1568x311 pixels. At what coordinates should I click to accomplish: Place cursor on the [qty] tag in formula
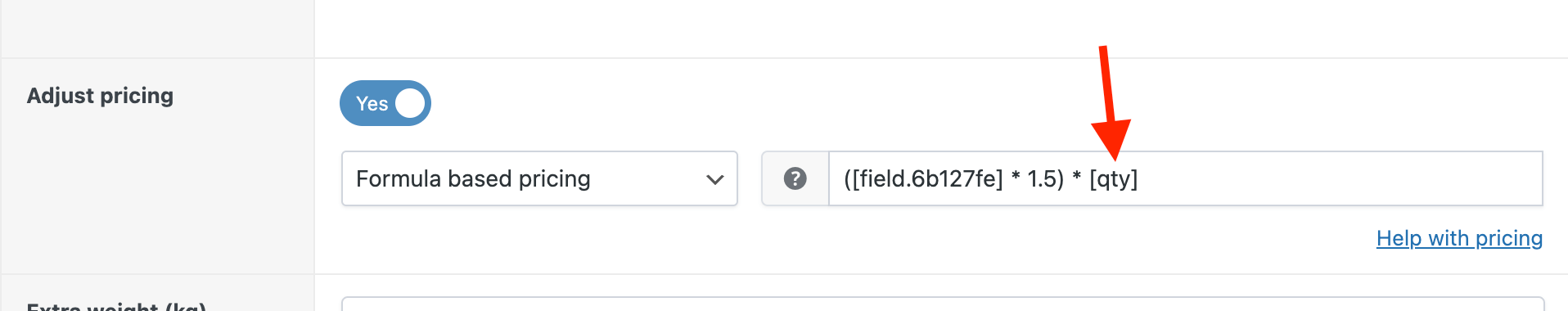click(x=1114, y=179)
